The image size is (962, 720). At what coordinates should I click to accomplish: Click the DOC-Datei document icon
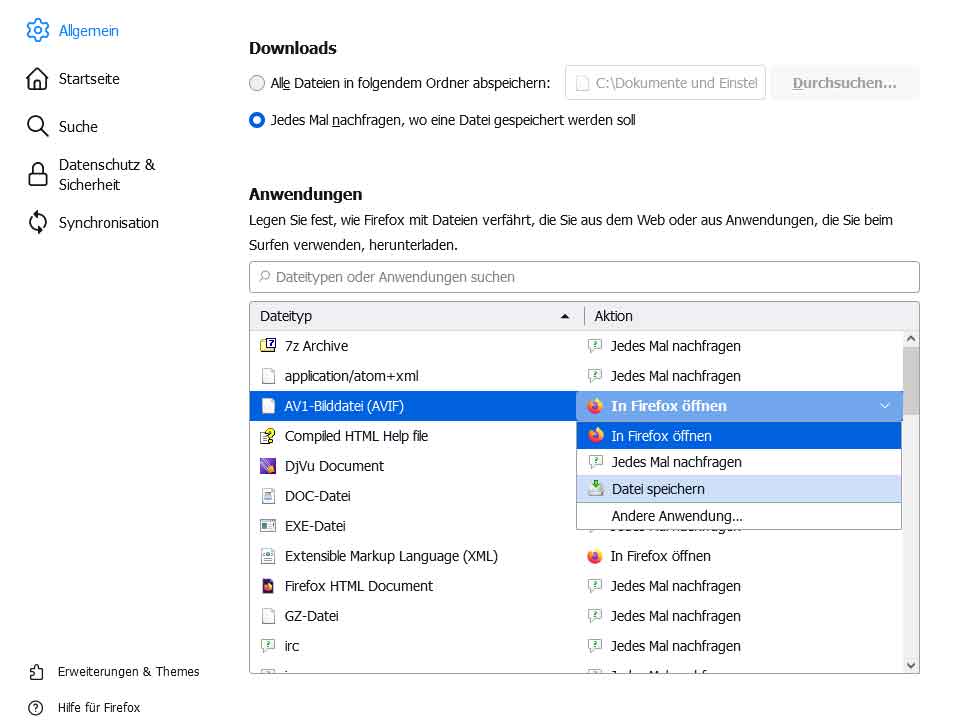(268, 496)
